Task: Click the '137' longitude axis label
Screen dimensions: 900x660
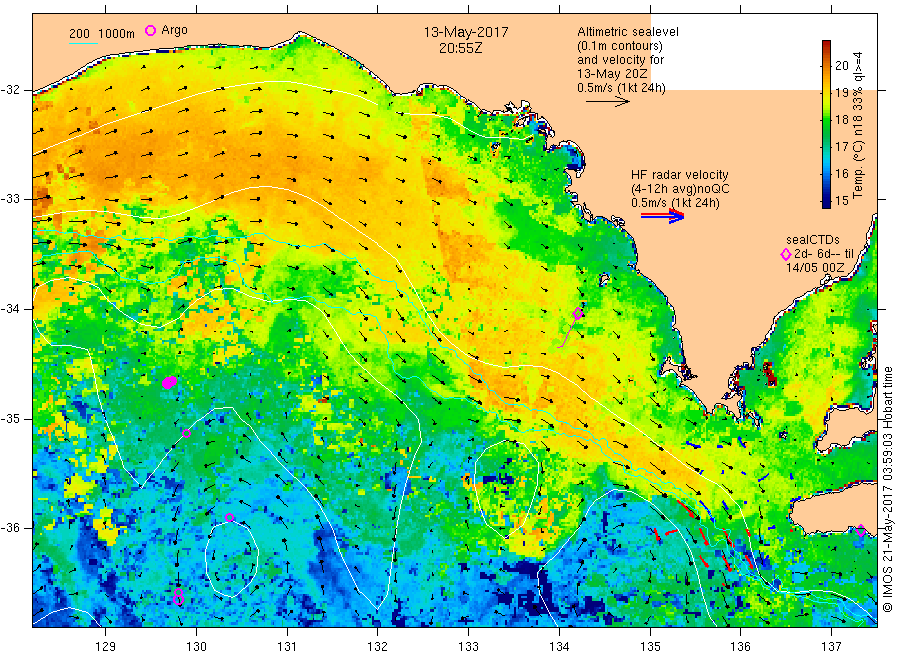Action: coord(831,647)
